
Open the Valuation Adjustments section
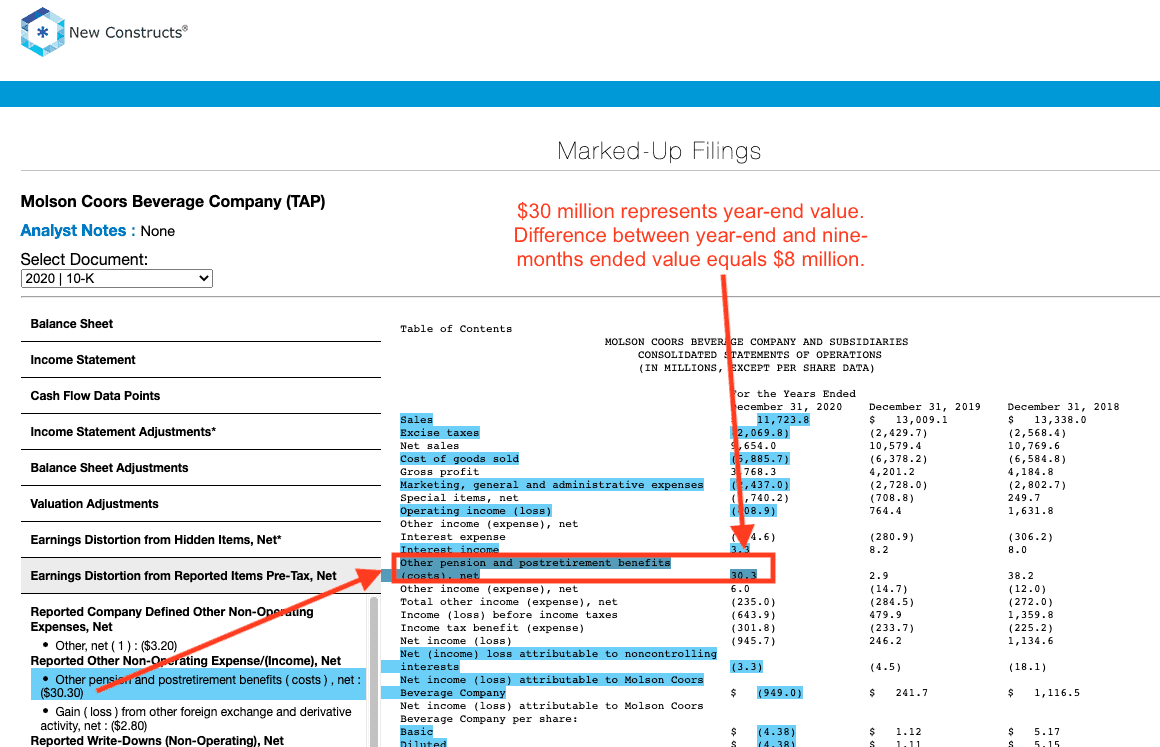[x=200, y=504]
